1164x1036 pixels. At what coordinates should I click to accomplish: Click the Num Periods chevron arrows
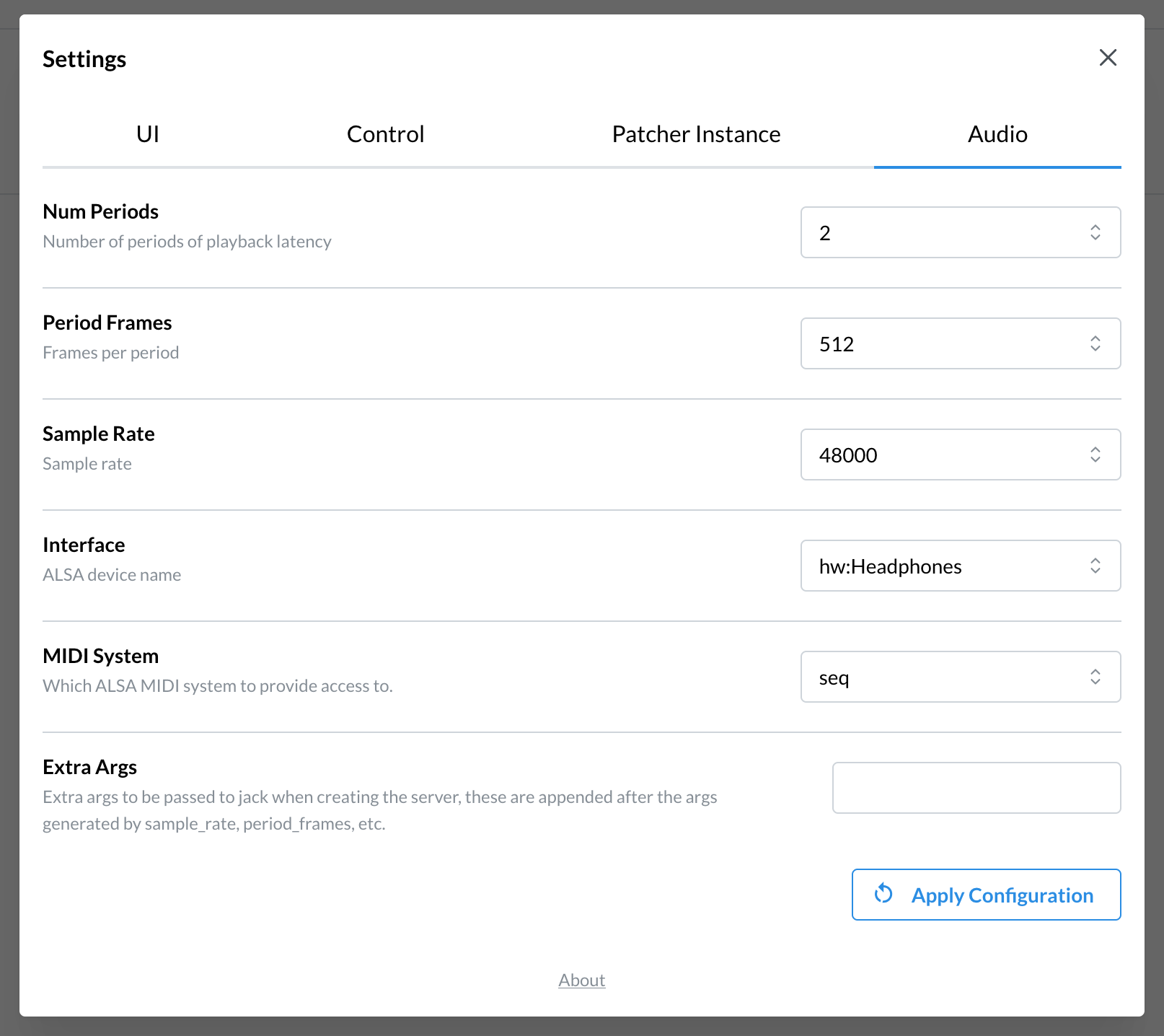1095,232
